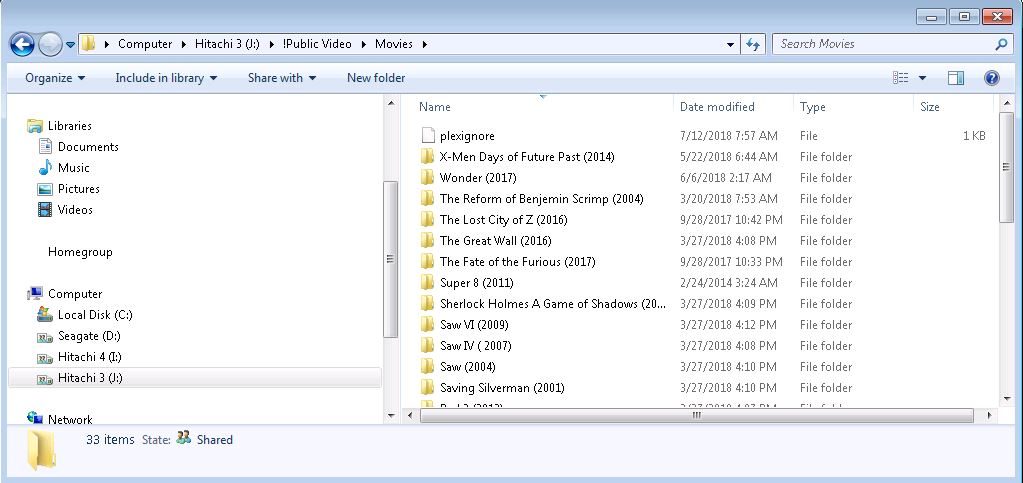The width and height of the screenshot is (1023, 483).
Task: Select The Fate of the Furious folder icon
Action: (x=427, y=262)
